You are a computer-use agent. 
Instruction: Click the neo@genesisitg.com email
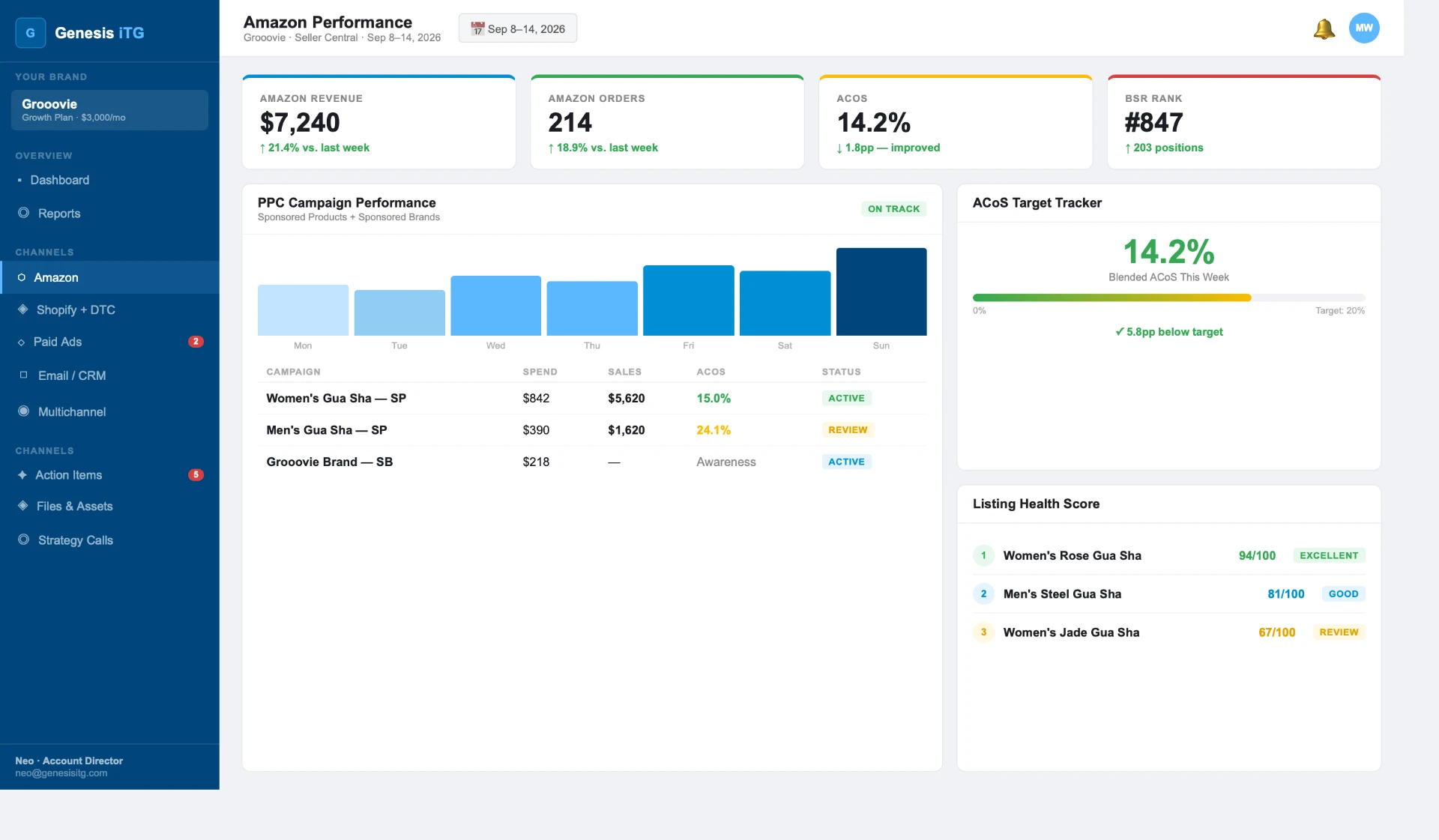[x=61, y=773]
